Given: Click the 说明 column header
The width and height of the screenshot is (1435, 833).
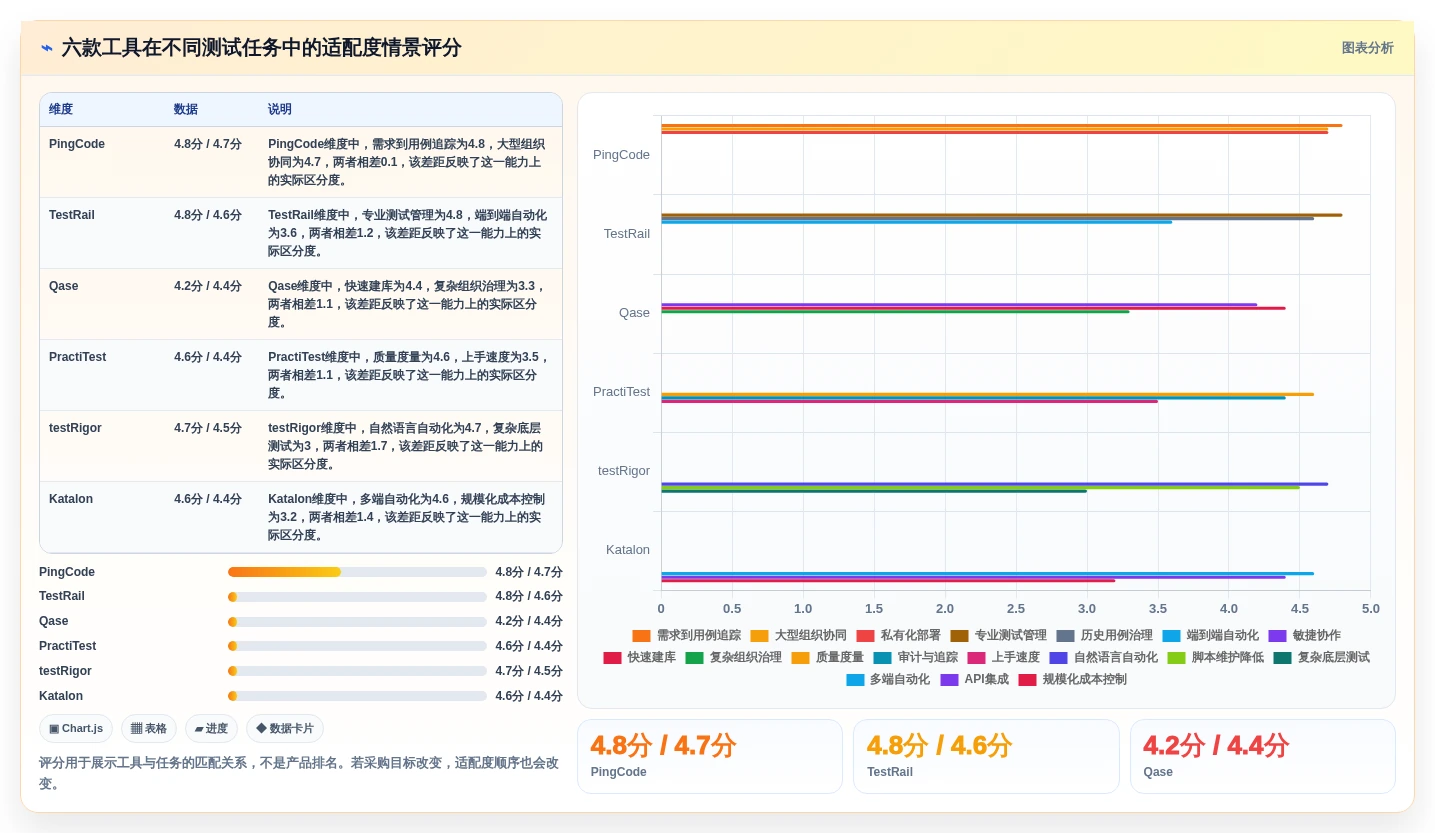Looking at the screenshot, I should [x=280, y=109].
